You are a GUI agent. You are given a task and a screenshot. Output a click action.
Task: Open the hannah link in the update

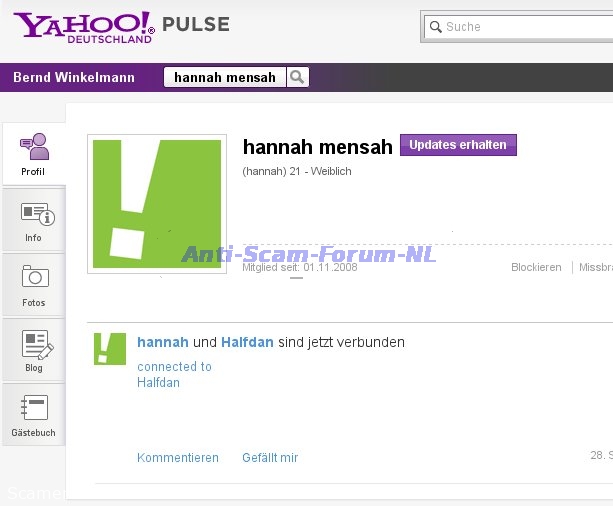(x=162, y=342)
